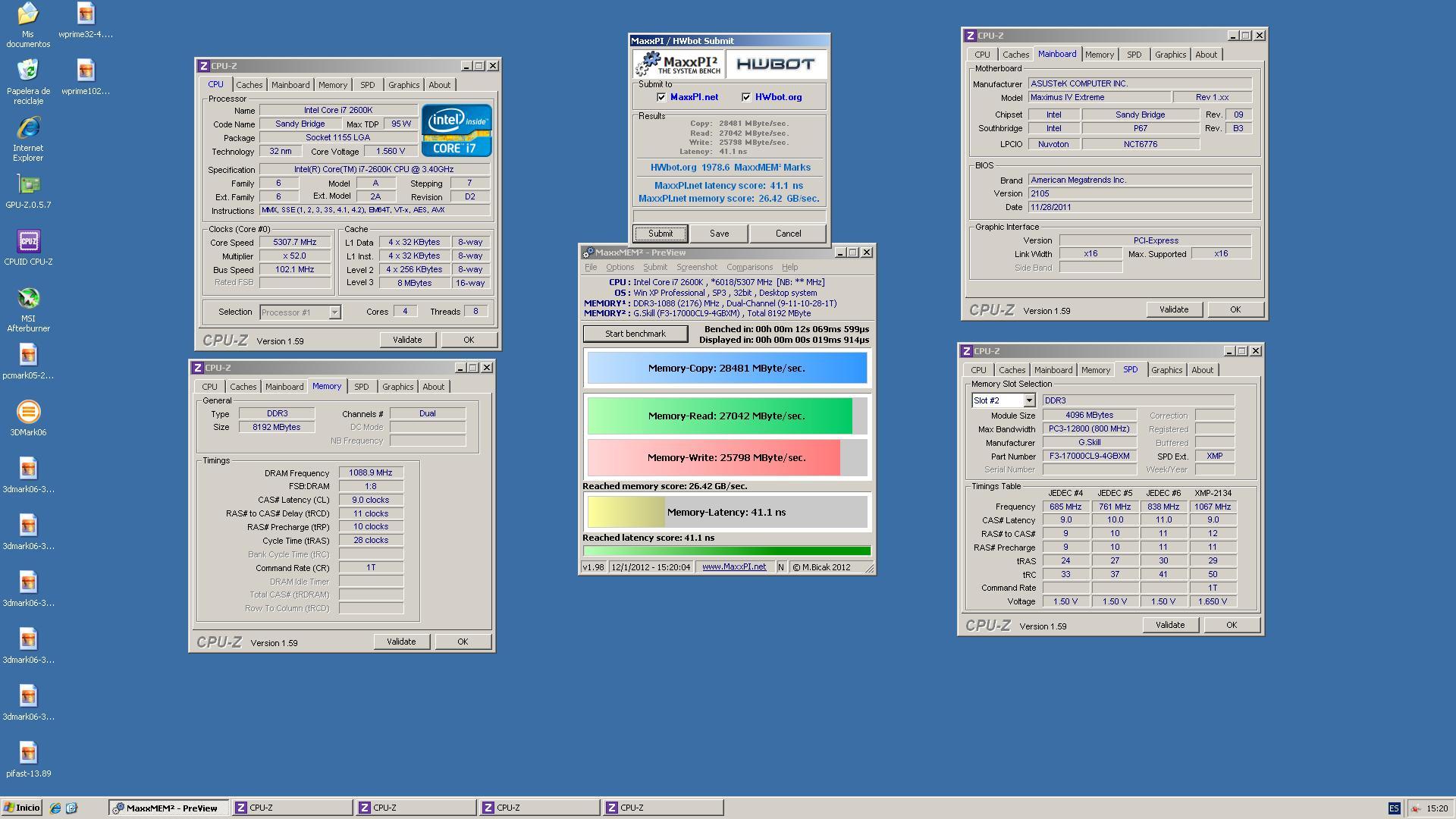Click Save button in HWbot Submit dialog

[719, 234]
